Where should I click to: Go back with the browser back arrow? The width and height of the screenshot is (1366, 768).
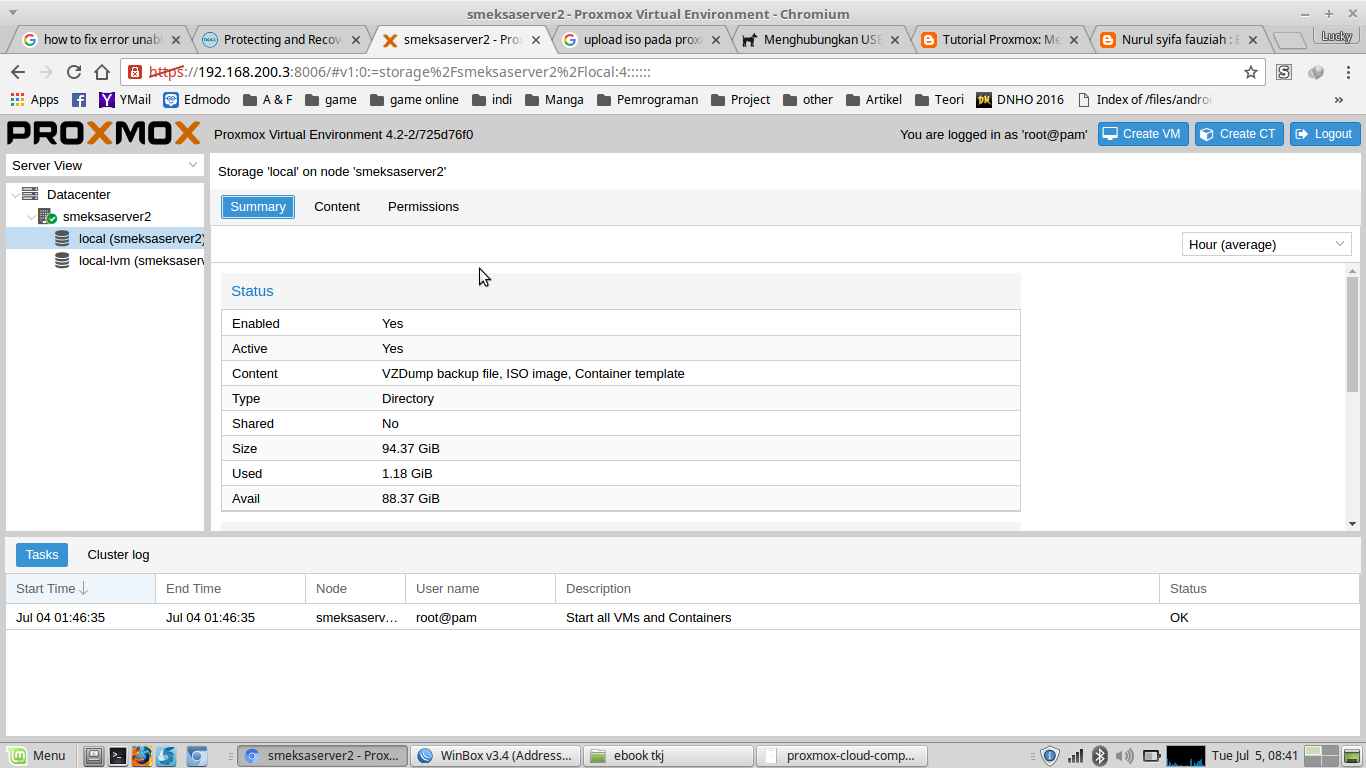pyautogui.click(x=18, y=72)
